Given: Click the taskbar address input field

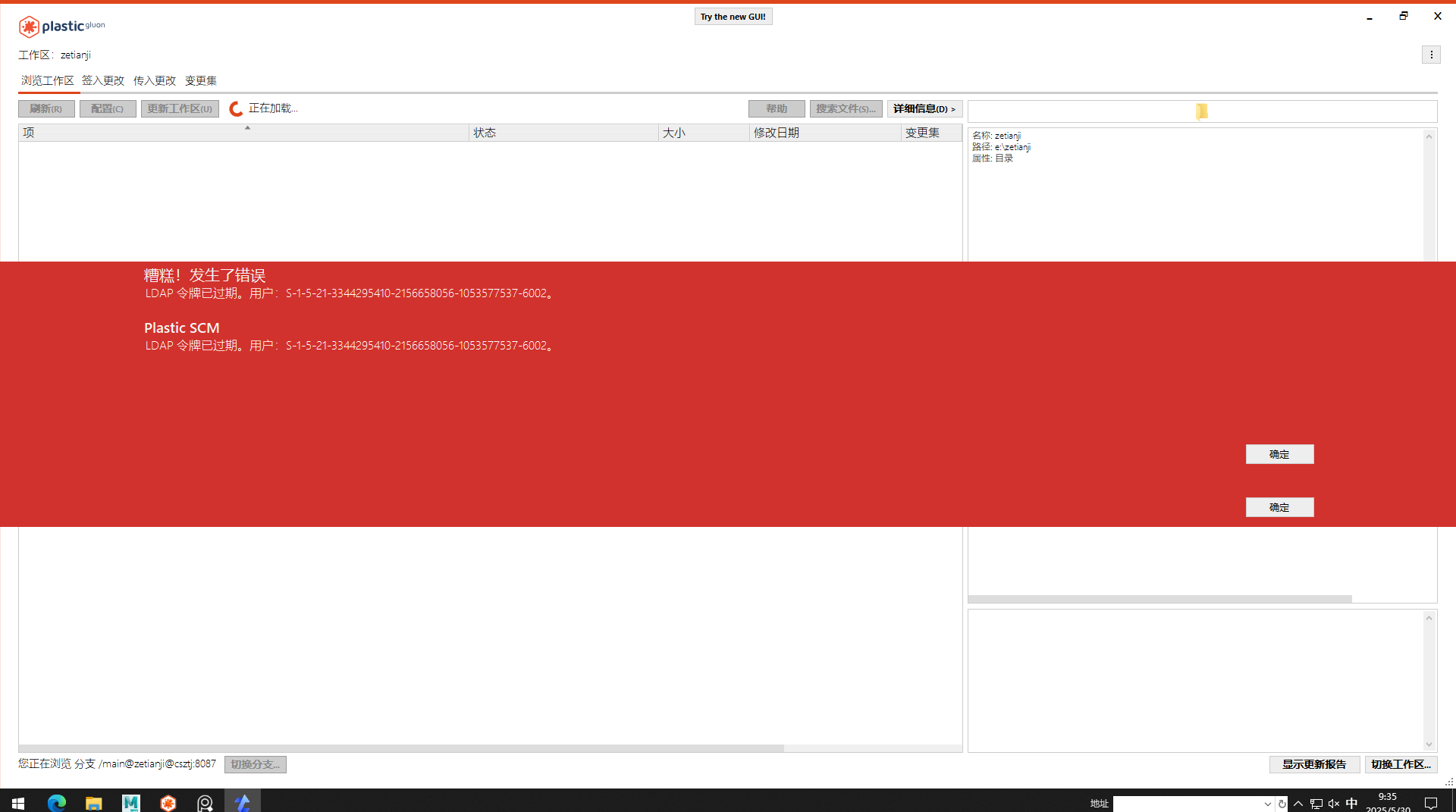Looking at the screenshot, I should tap(1187, 804).
